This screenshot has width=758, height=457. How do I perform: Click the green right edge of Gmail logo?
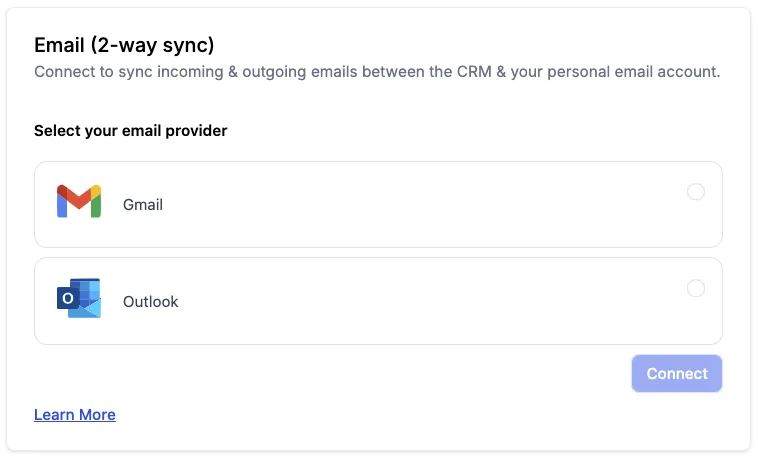[x=96, y=207]
